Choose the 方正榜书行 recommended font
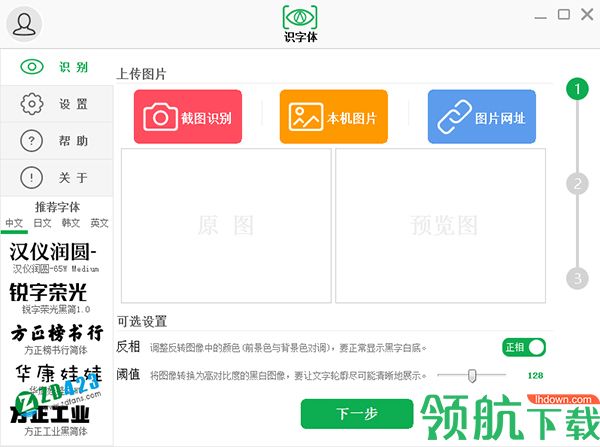This screenshot has height=447, width=600. point(57,340)
